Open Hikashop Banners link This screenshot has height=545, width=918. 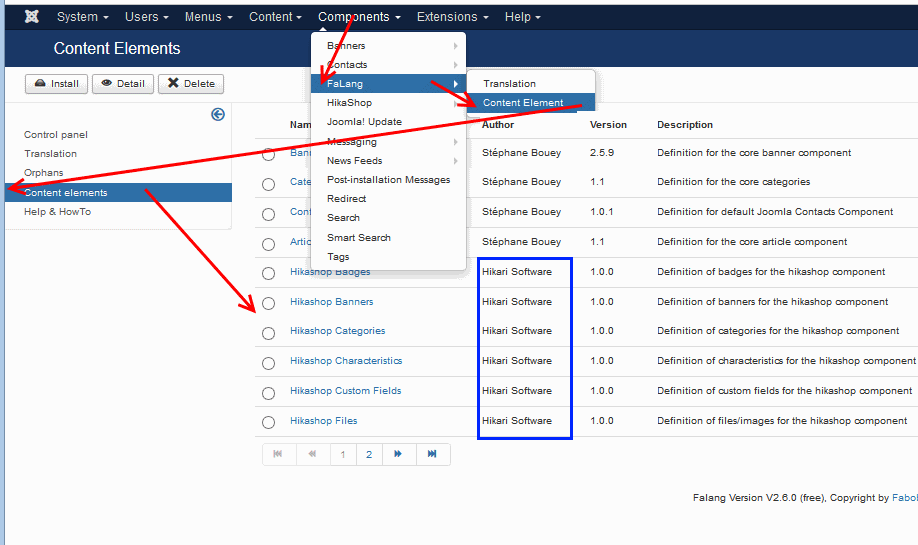coord(331,301)
